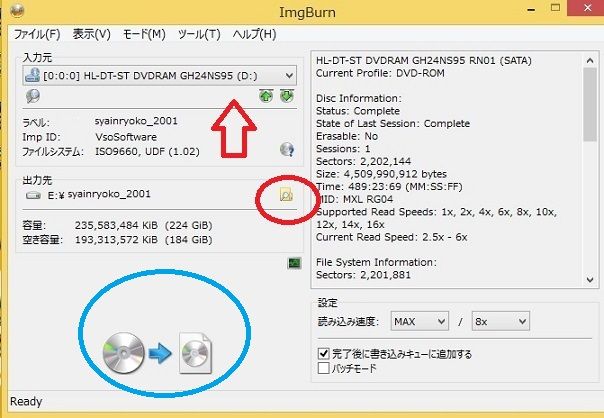Uncheck 完了後に書き込みキューに追加する checkbox
The image size is (604, 418).
point(324,353)
